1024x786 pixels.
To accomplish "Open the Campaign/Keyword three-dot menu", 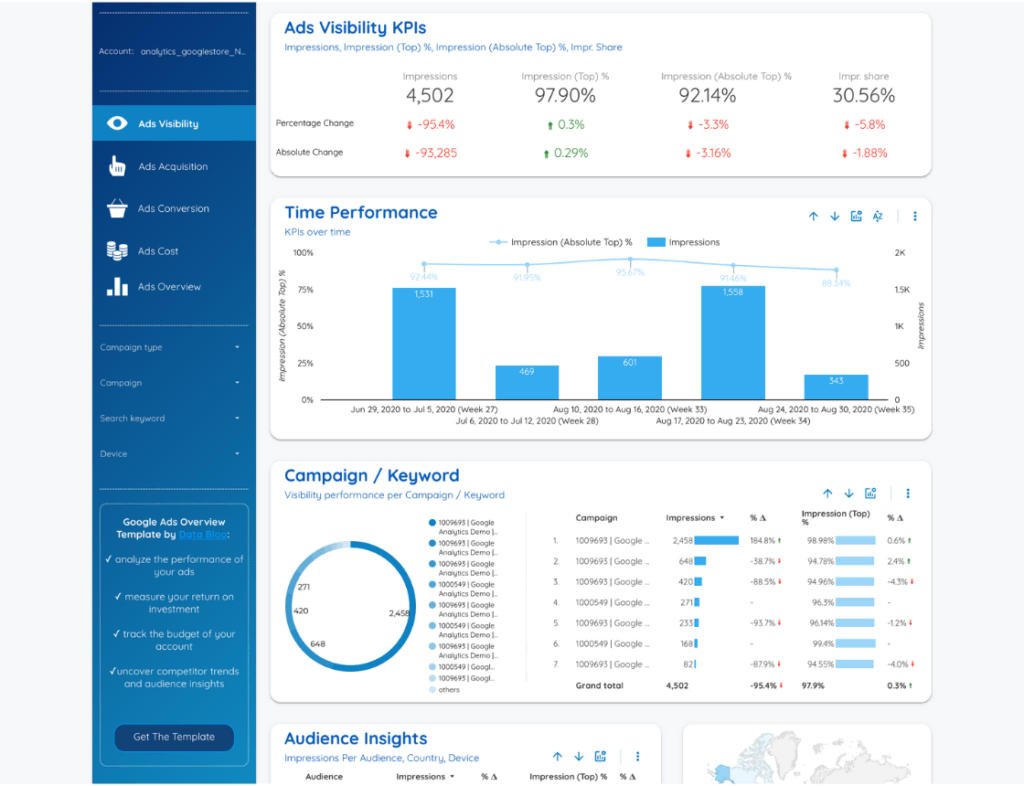I will click(x=907, y=493).
